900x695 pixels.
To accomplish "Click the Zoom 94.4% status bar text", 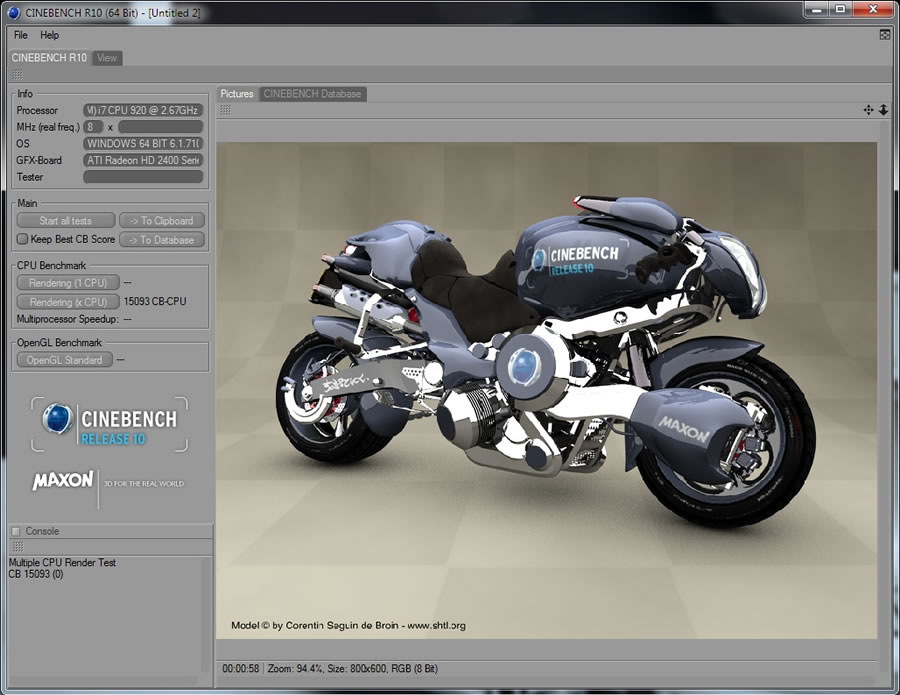I will click(296, 669).
